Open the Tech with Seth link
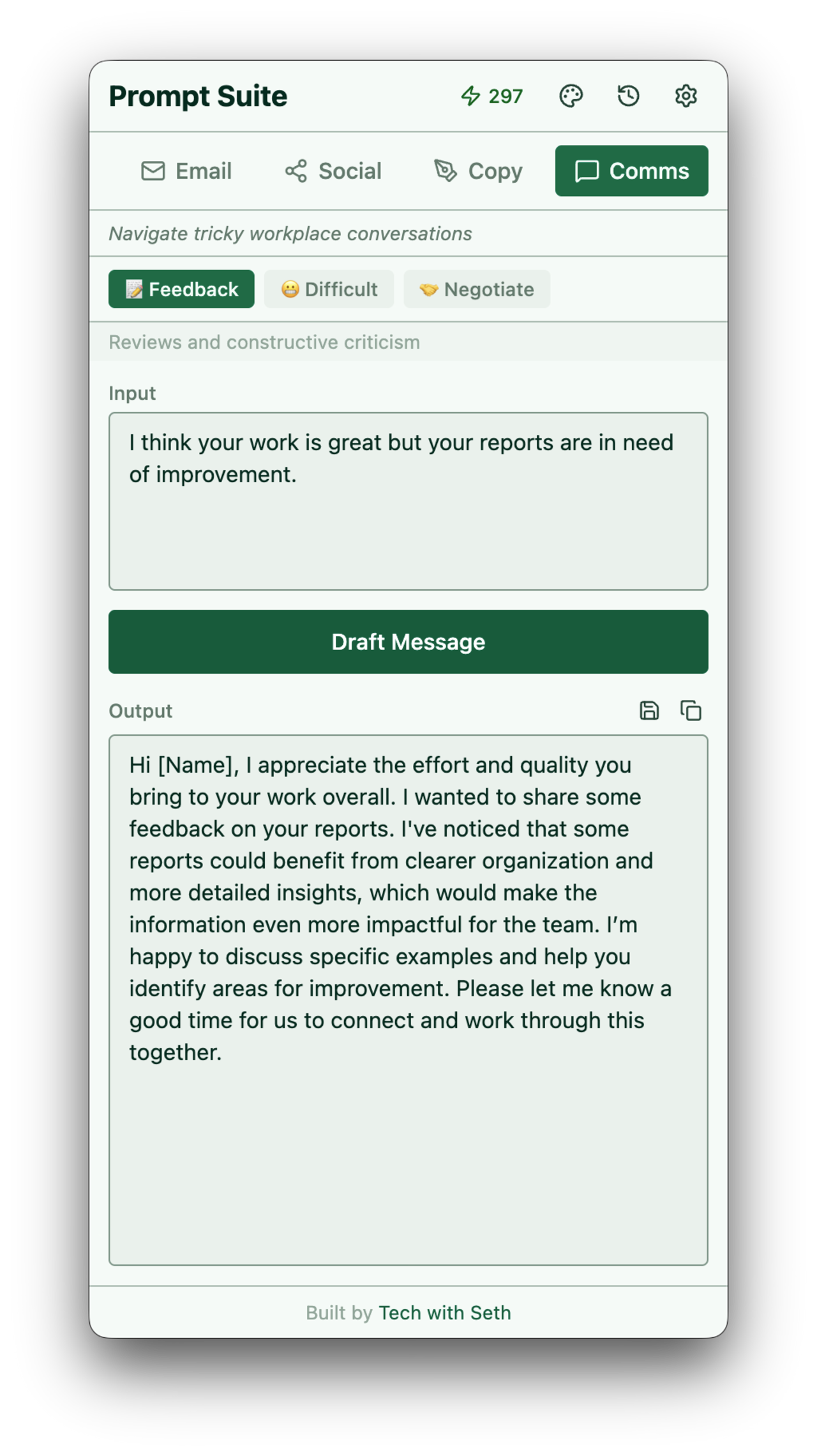817x1456 pixels. pyautogui.click(x=445, y=1312)
